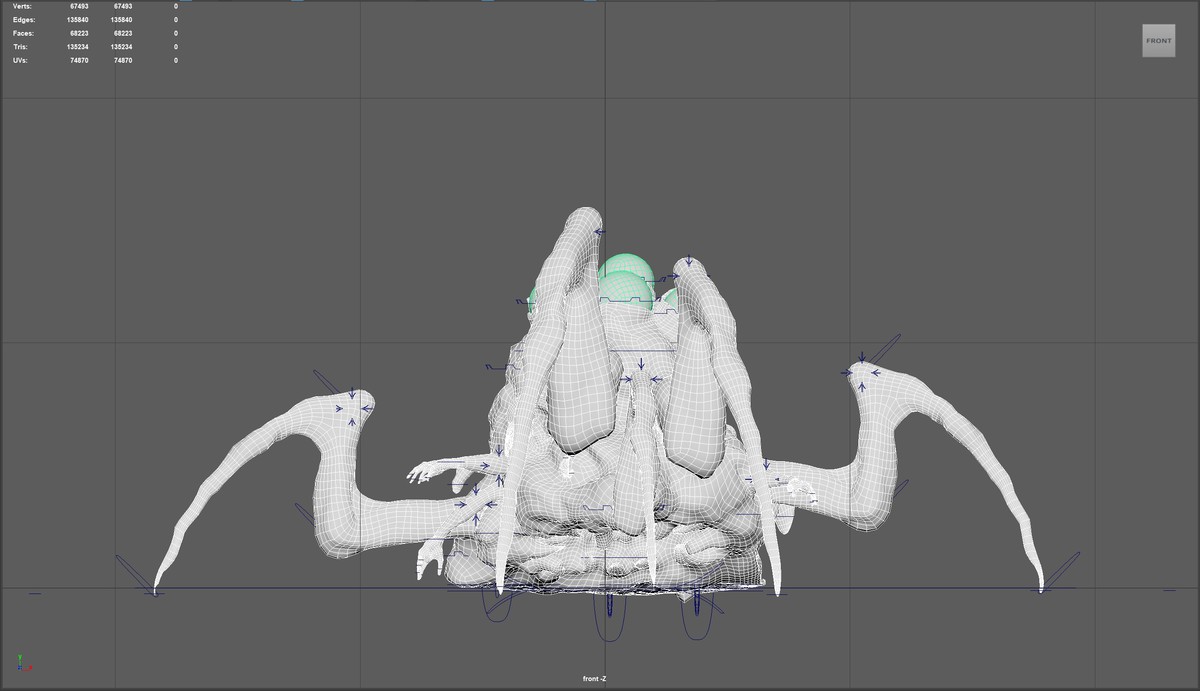Image resolution: width=1200 pixels, height=691 pixels.
Task: Select the "Edges:" poly count label
Action: click(x=24, y=20)
